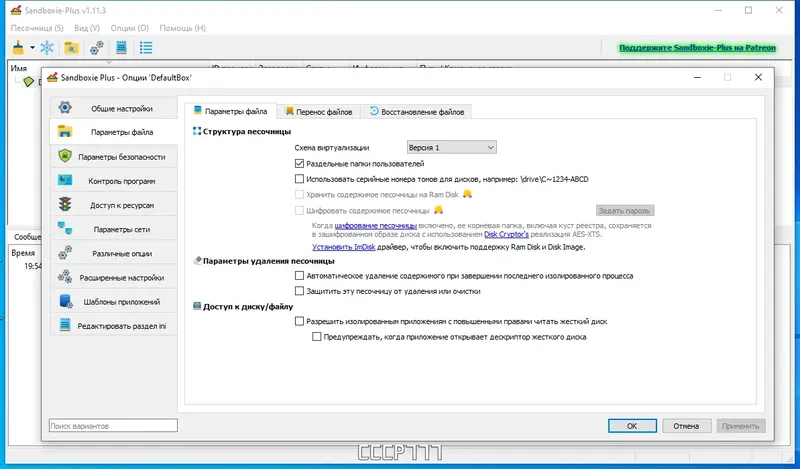Screen dimensions: 800x469
Task: Minimize the DefaultBox options dialog
Action: pos(697,78)
